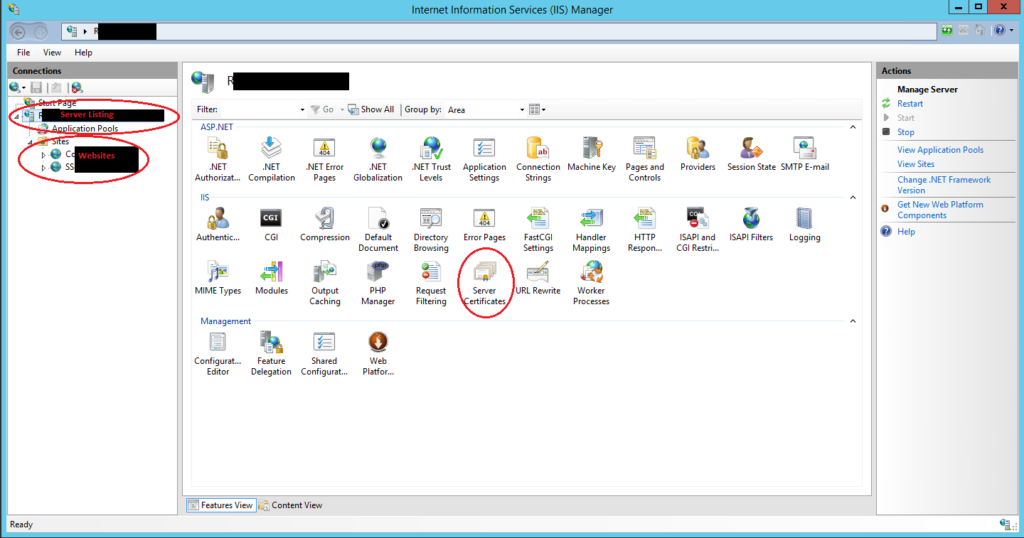
Task: Open ISAPI Filters feature
Action: click(x=751, y=225)
